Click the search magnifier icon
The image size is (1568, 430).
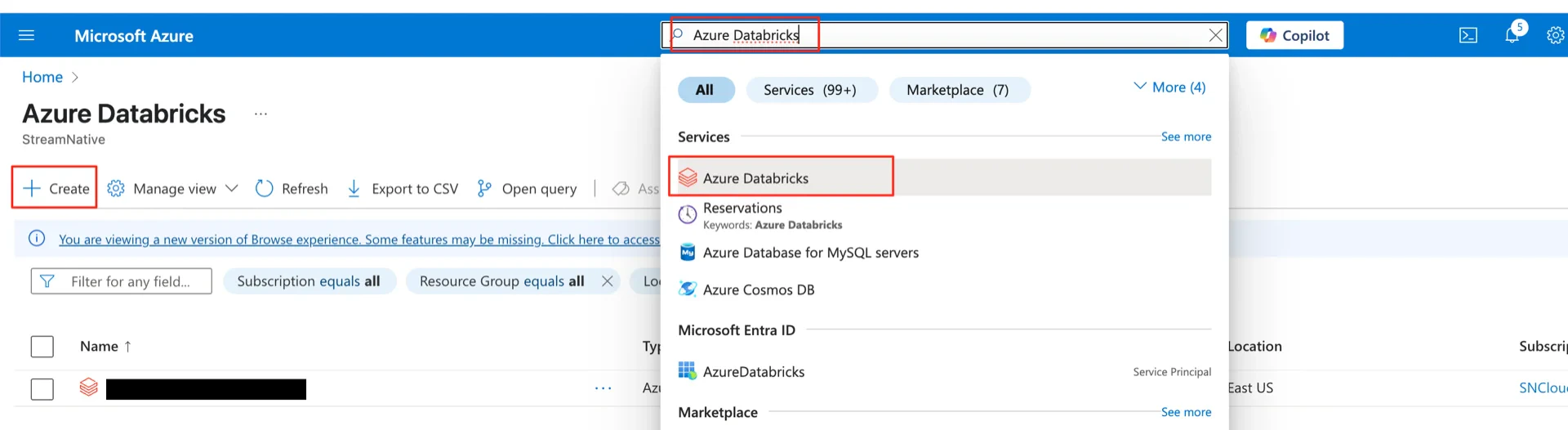[x=677, y=34]
